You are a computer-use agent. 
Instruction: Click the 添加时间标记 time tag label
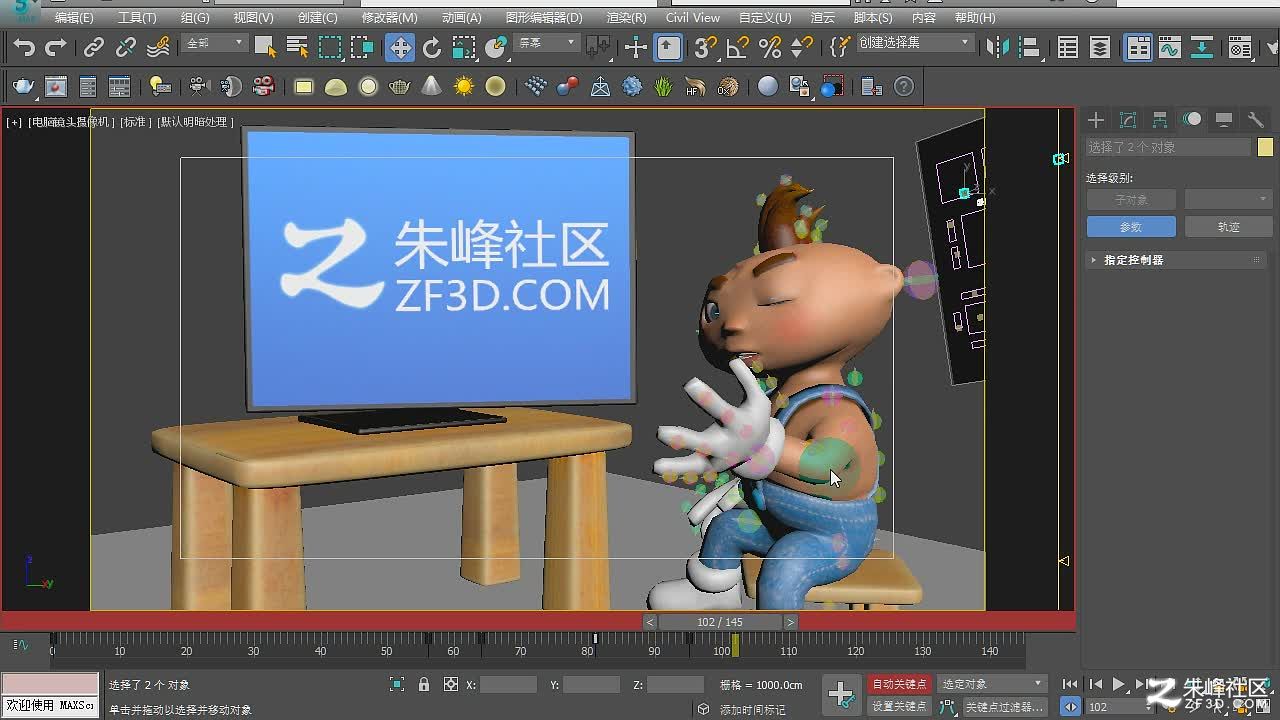pos(752,710)
